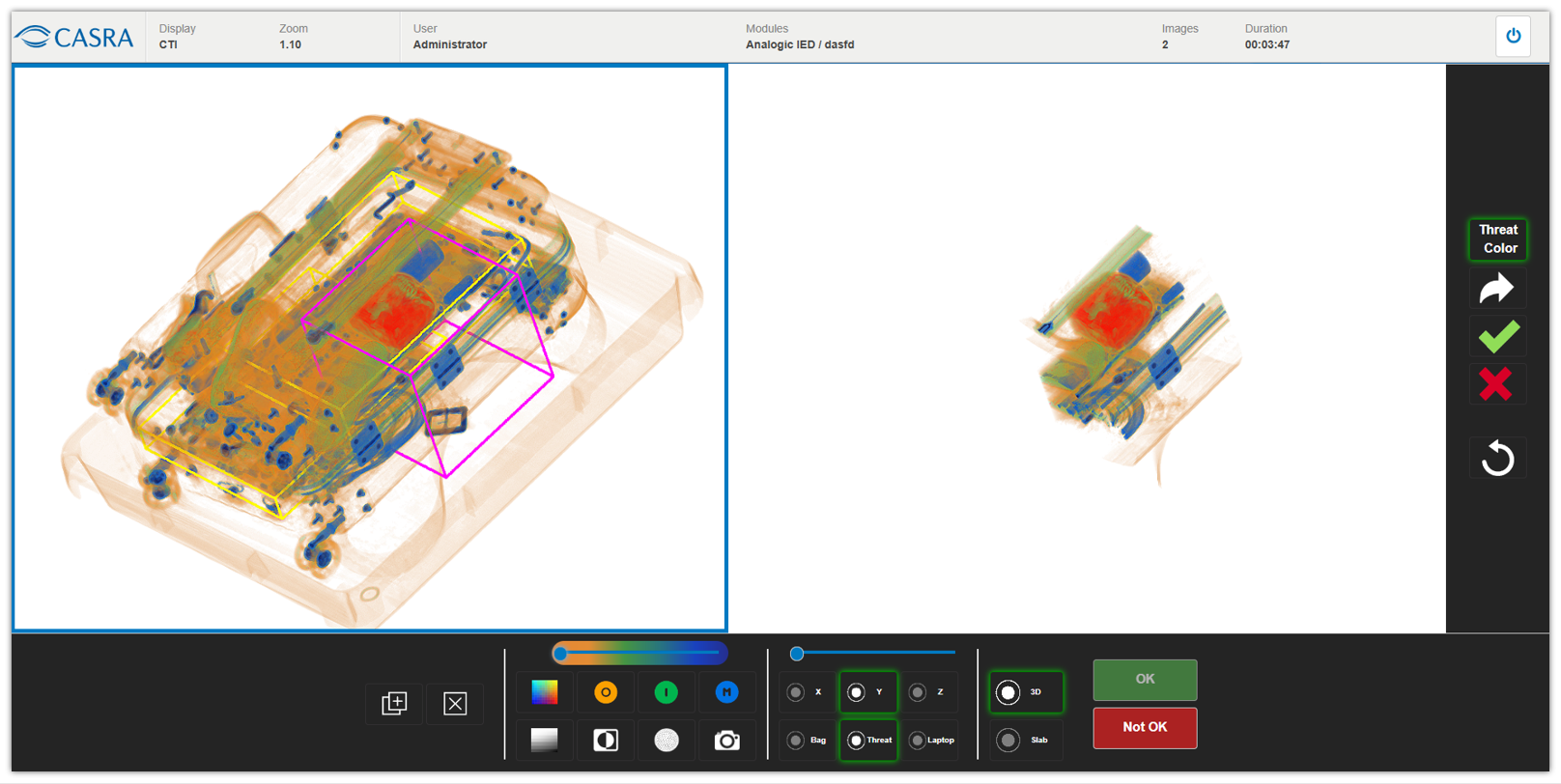Switch to grayscale gradient view
Screen dimensions: 1561x784
545,741
